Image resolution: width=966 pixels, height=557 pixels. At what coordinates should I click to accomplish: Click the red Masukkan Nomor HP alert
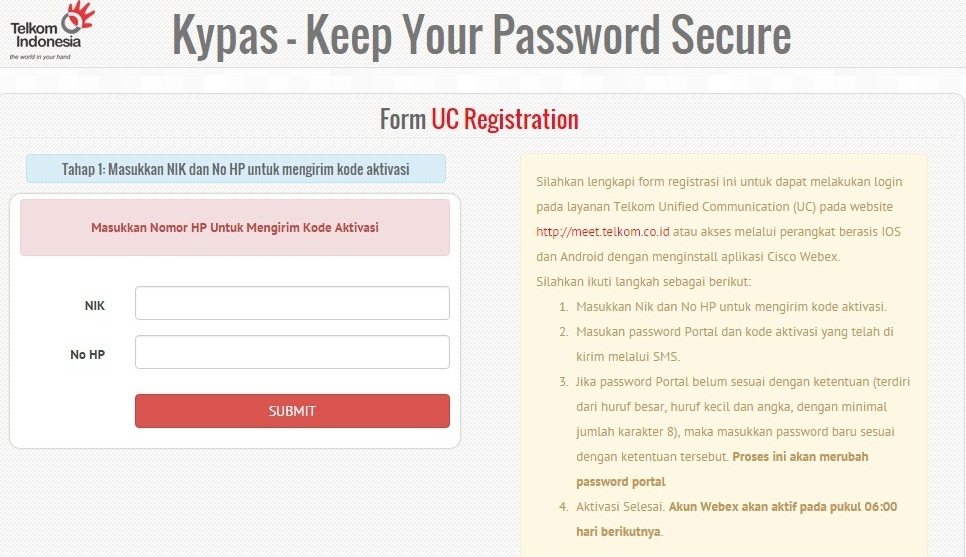click(235, 227)
